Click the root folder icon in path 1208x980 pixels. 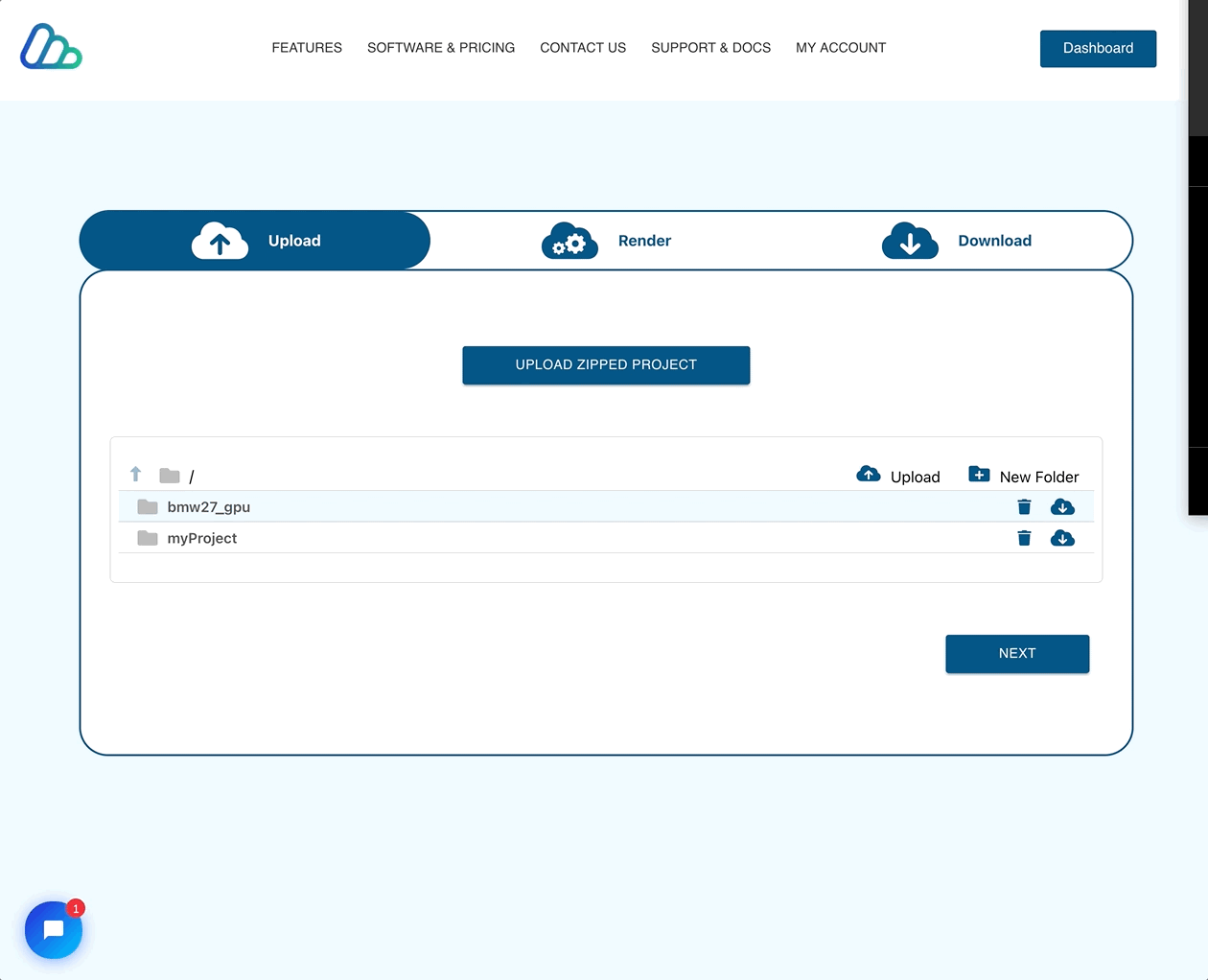coord(170,476)
